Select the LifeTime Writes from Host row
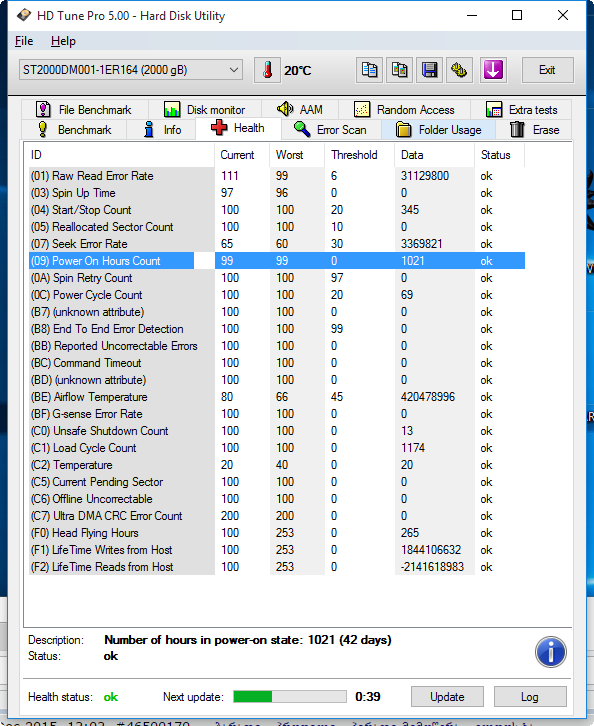The height and width of the screenshot is (726, 594). tap(277, 550)
